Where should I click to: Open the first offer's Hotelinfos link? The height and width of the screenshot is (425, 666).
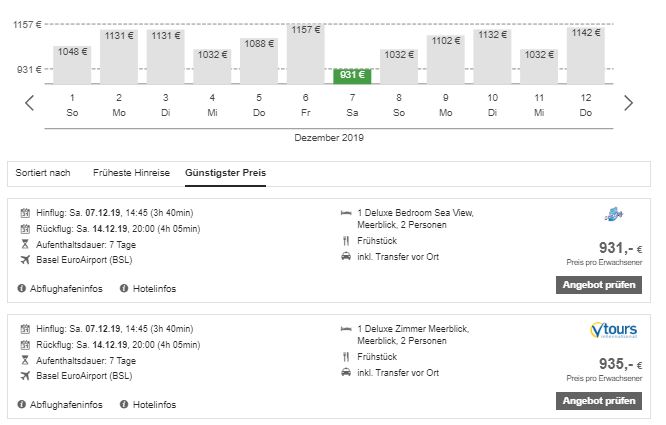[x=154, y=288]
